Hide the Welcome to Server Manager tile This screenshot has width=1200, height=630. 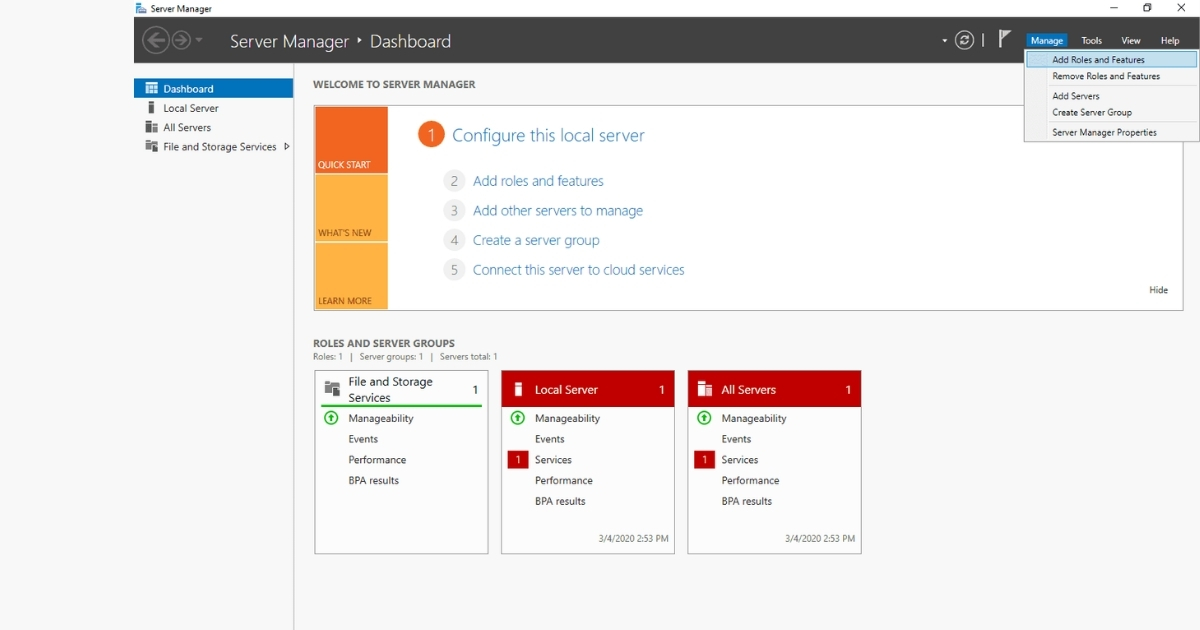click(x=1158, y=290)
